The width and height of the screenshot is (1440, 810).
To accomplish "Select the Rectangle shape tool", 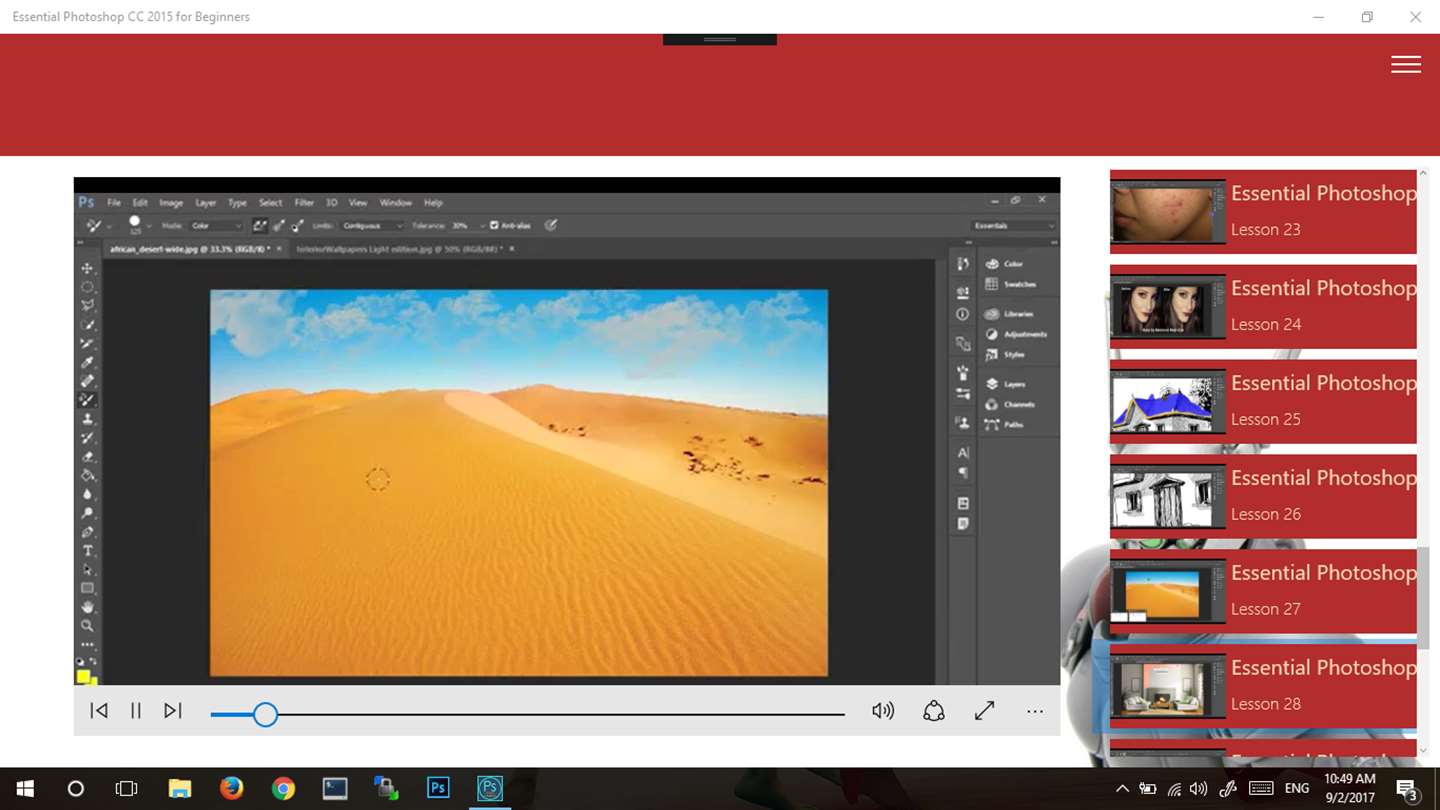I will 88,588.
